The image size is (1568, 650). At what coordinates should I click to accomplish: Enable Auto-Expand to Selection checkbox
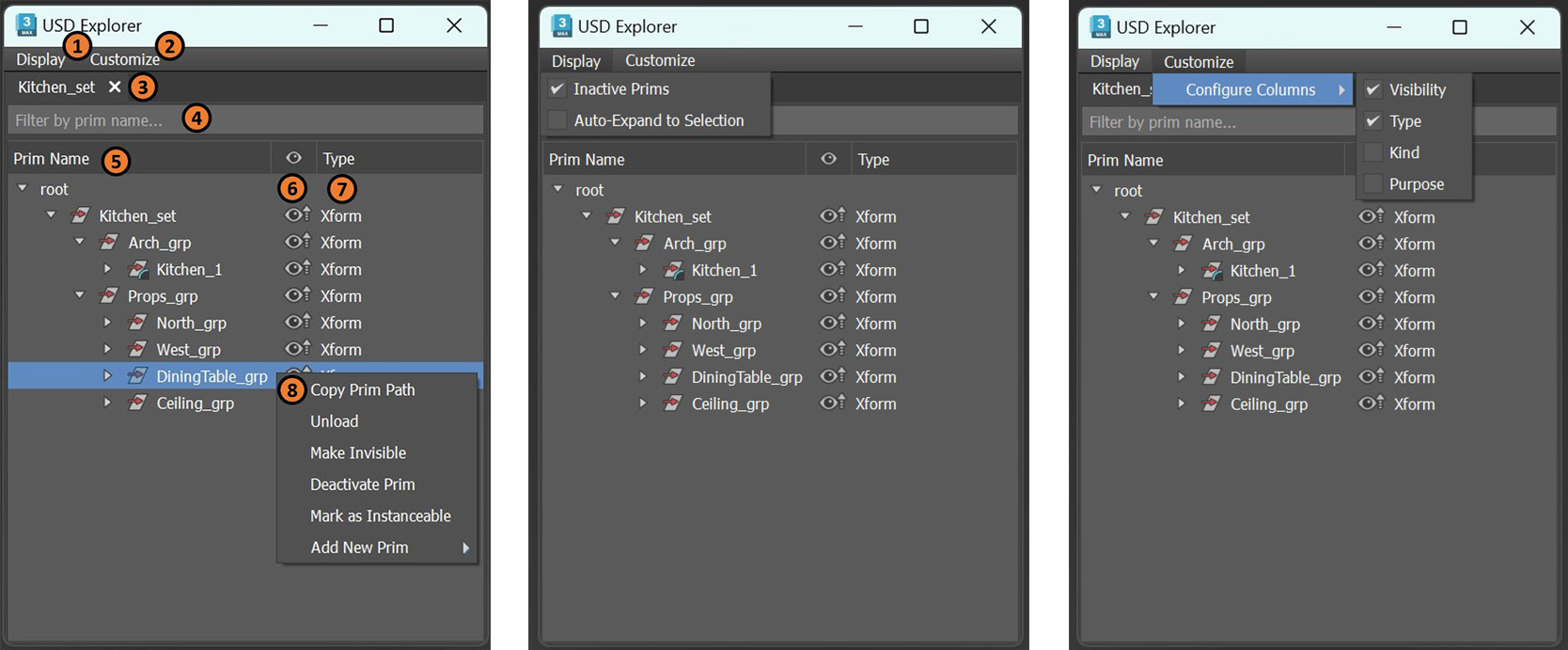[557, 120]
